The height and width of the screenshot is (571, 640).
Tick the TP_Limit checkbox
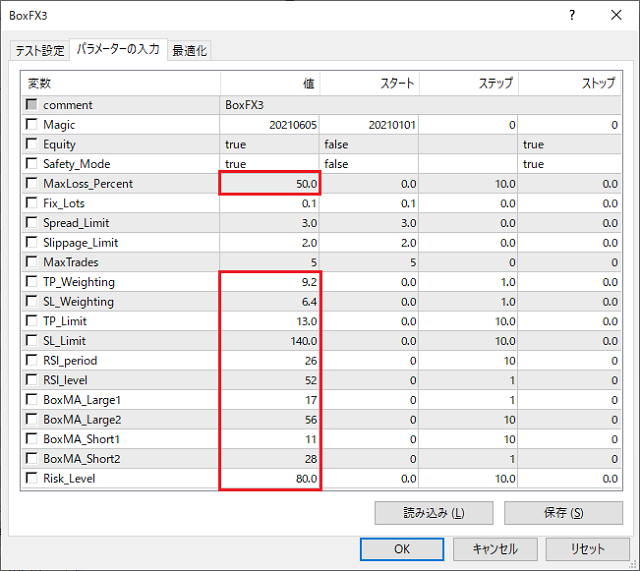click(x=31, y=320)
